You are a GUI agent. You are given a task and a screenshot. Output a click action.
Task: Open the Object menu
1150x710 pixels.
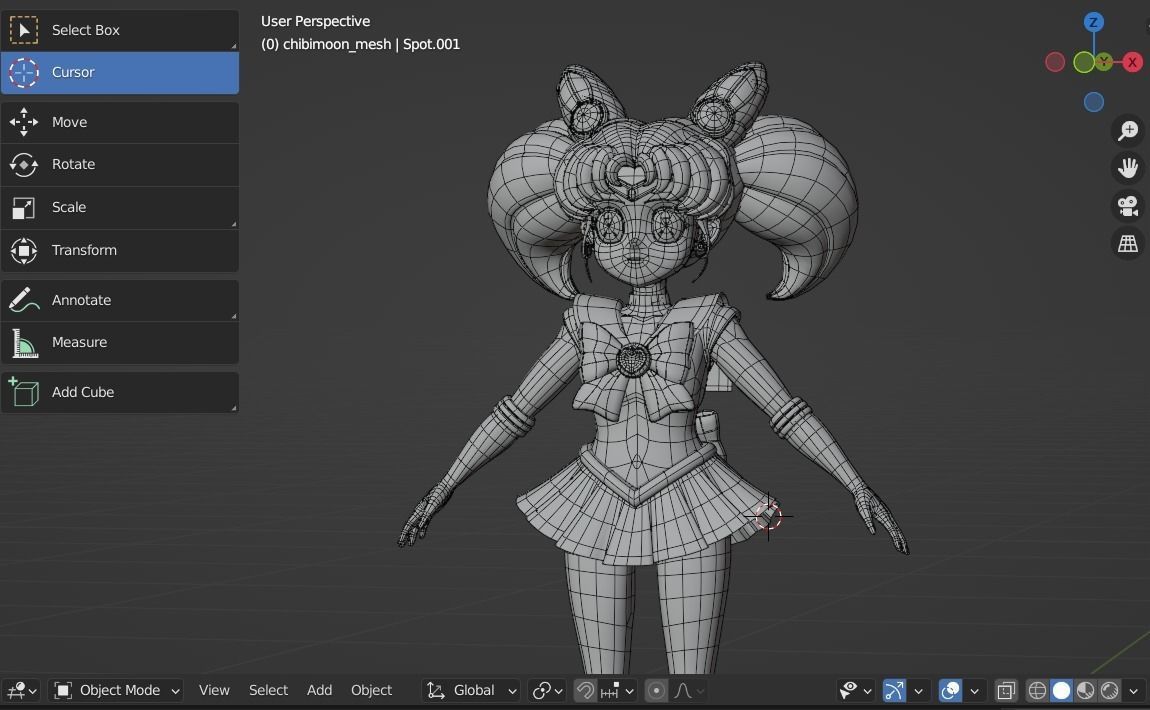point(371,690)
